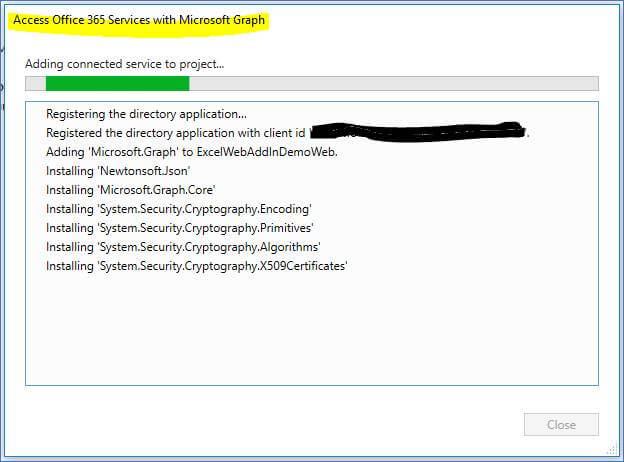Select the Installing 'Microsoft.Graph.Core' log line
This screenshot has height=462, width=624.
[131, 190]
